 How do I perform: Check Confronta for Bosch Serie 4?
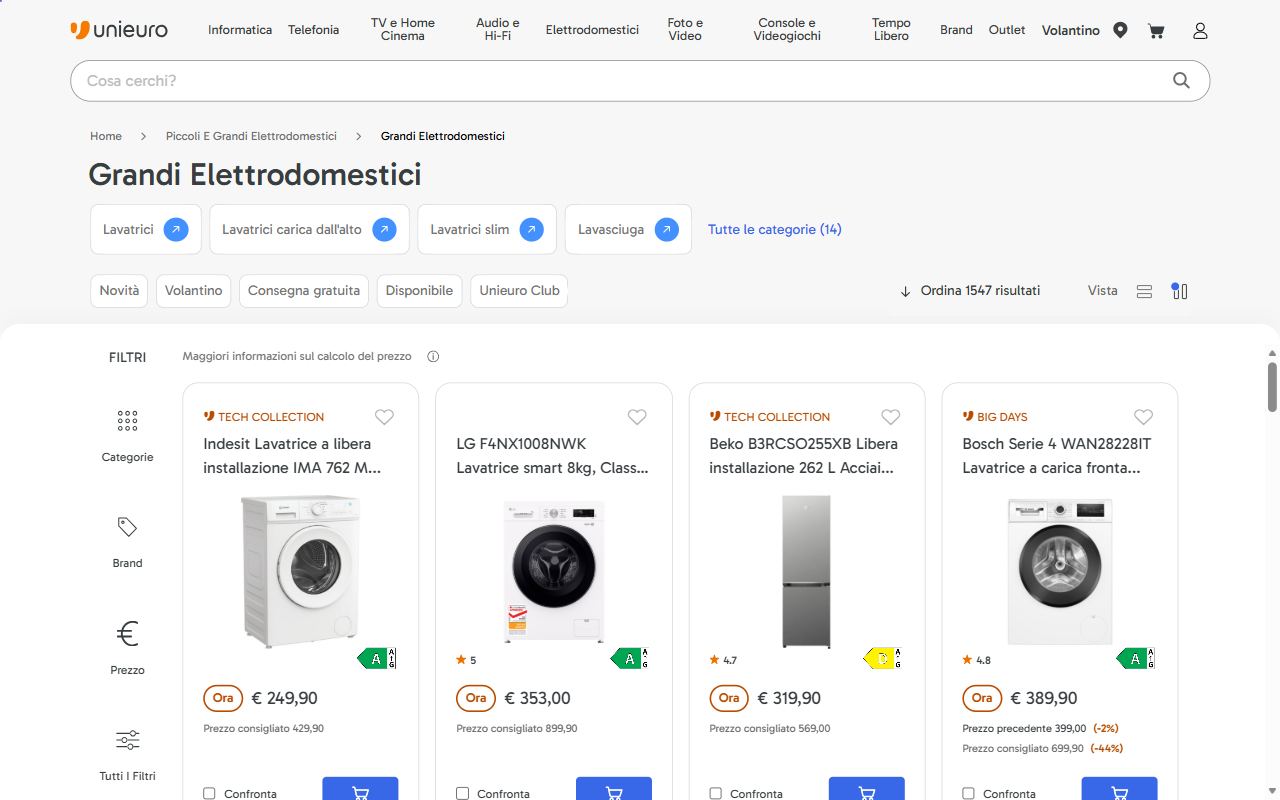coord(968,794)
